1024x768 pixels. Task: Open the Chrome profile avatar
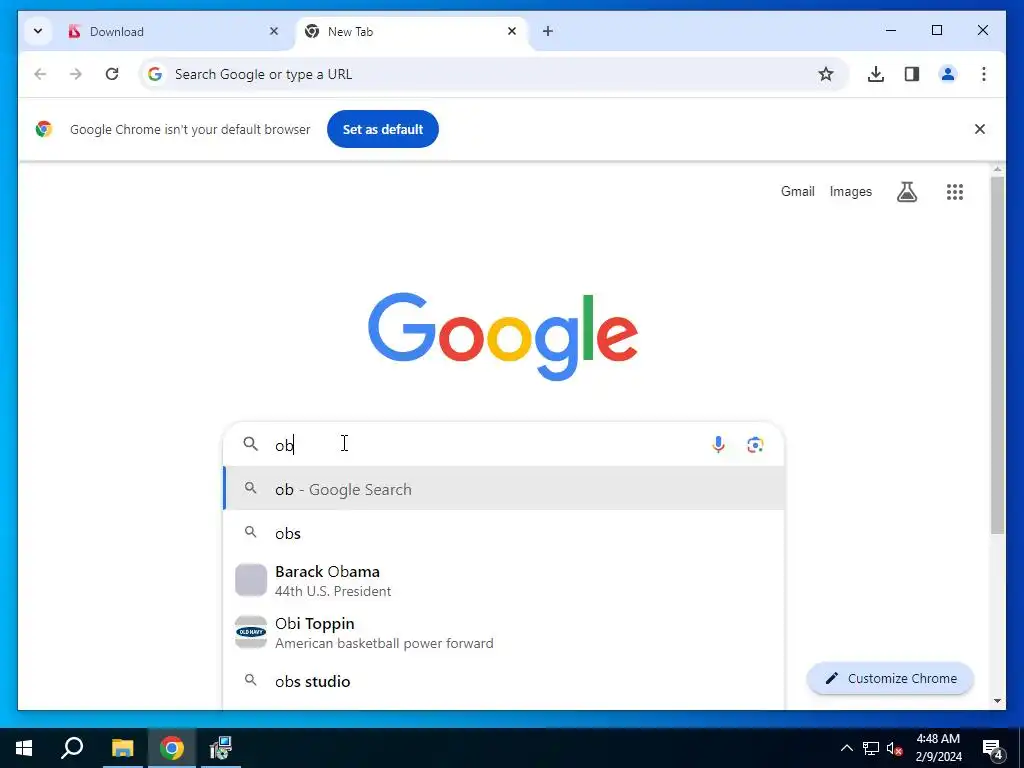click(948, 74)
